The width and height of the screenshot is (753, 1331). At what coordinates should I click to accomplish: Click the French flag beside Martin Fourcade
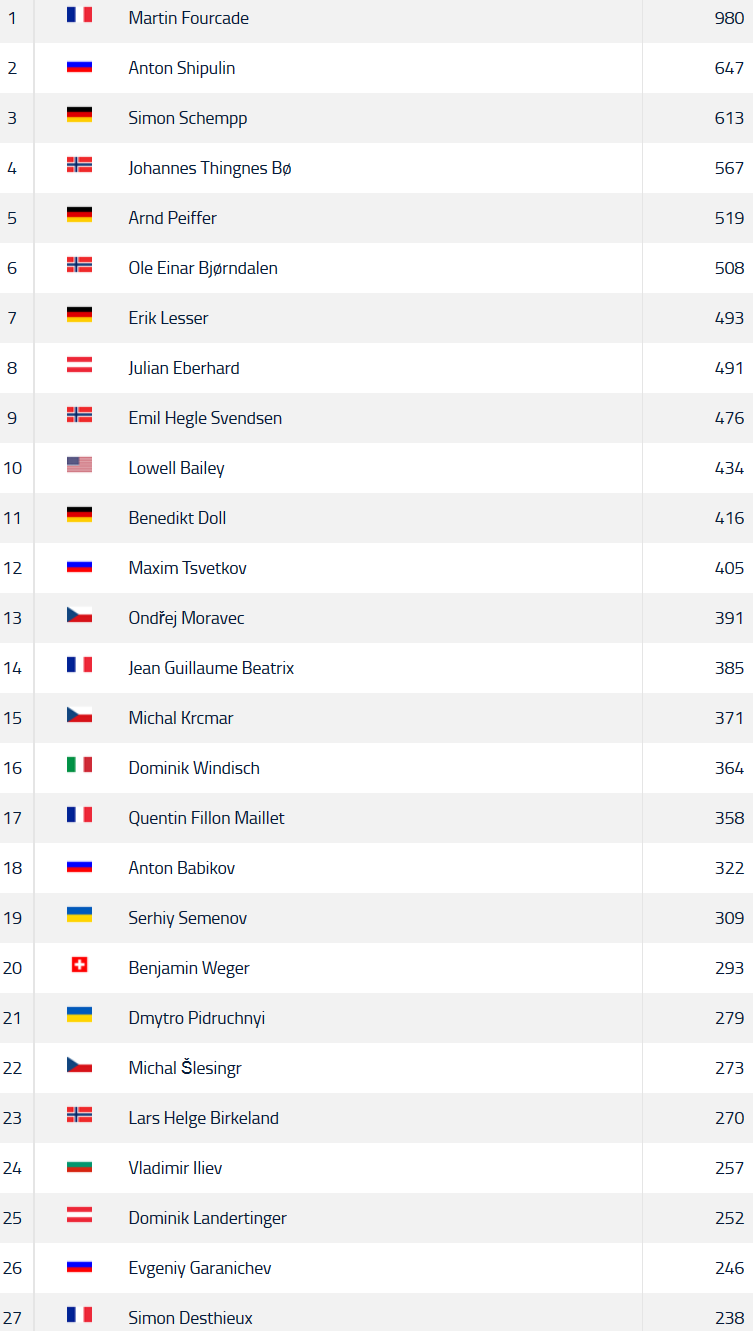coord(79,15)
